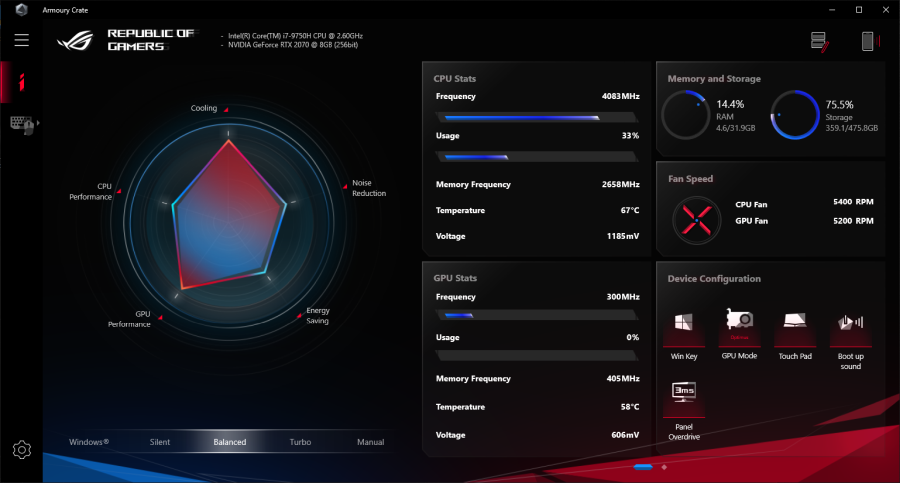Click the RAM usage circular gauge
The image size is (900, 483).
pyautogui.click(x=685, y=115)
